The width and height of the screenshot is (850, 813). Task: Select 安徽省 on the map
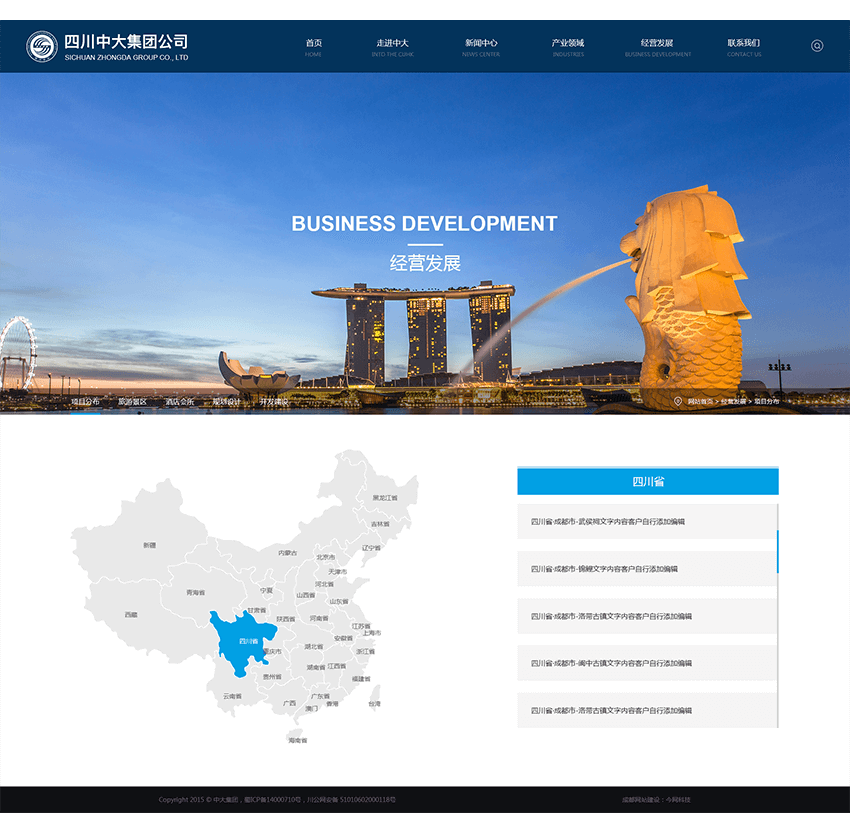pos(344,638)
